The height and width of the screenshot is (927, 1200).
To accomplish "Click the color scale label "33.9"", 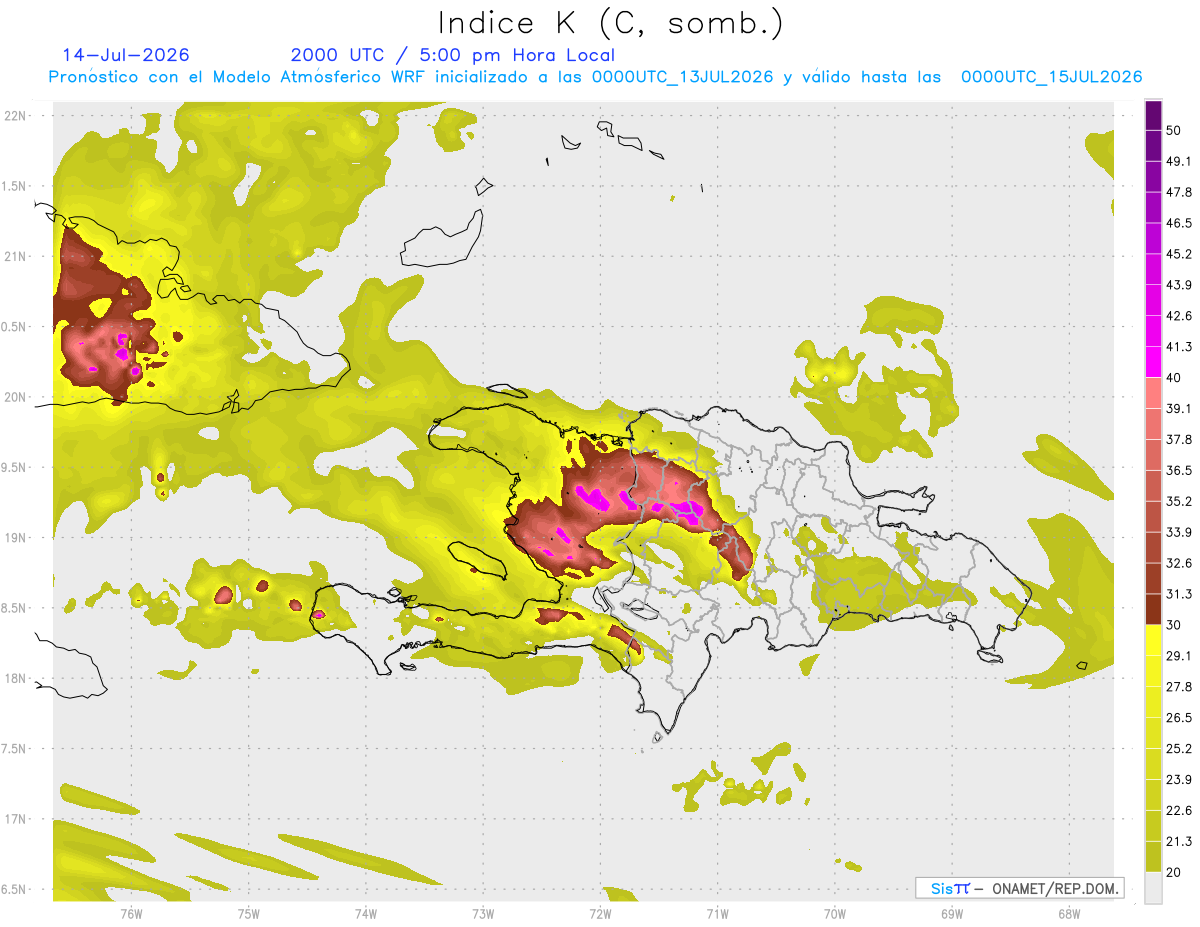I will pyautogui.click(x=1179, y=533).
